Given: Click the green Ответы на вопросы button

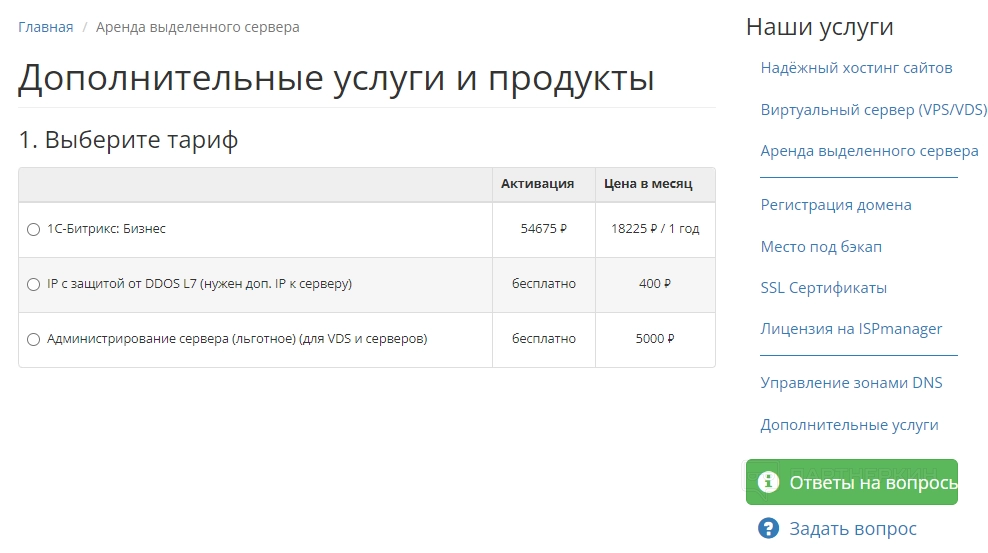Looking at the screenshot, I should (x=860, y=482).
